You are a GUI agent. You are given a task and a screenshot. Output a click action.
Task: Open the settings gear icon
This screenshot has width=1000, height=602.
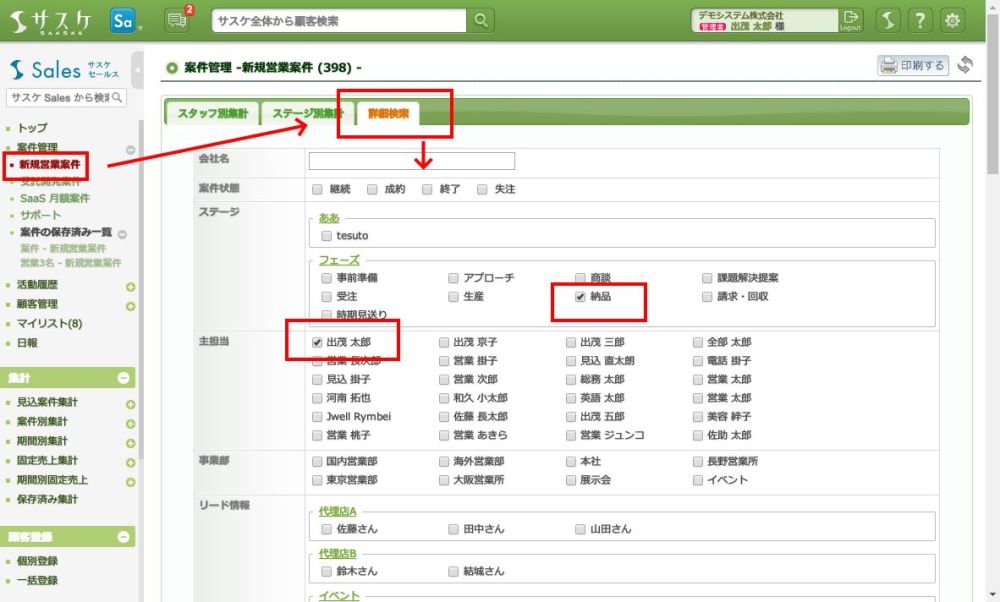tap(953, 20)
